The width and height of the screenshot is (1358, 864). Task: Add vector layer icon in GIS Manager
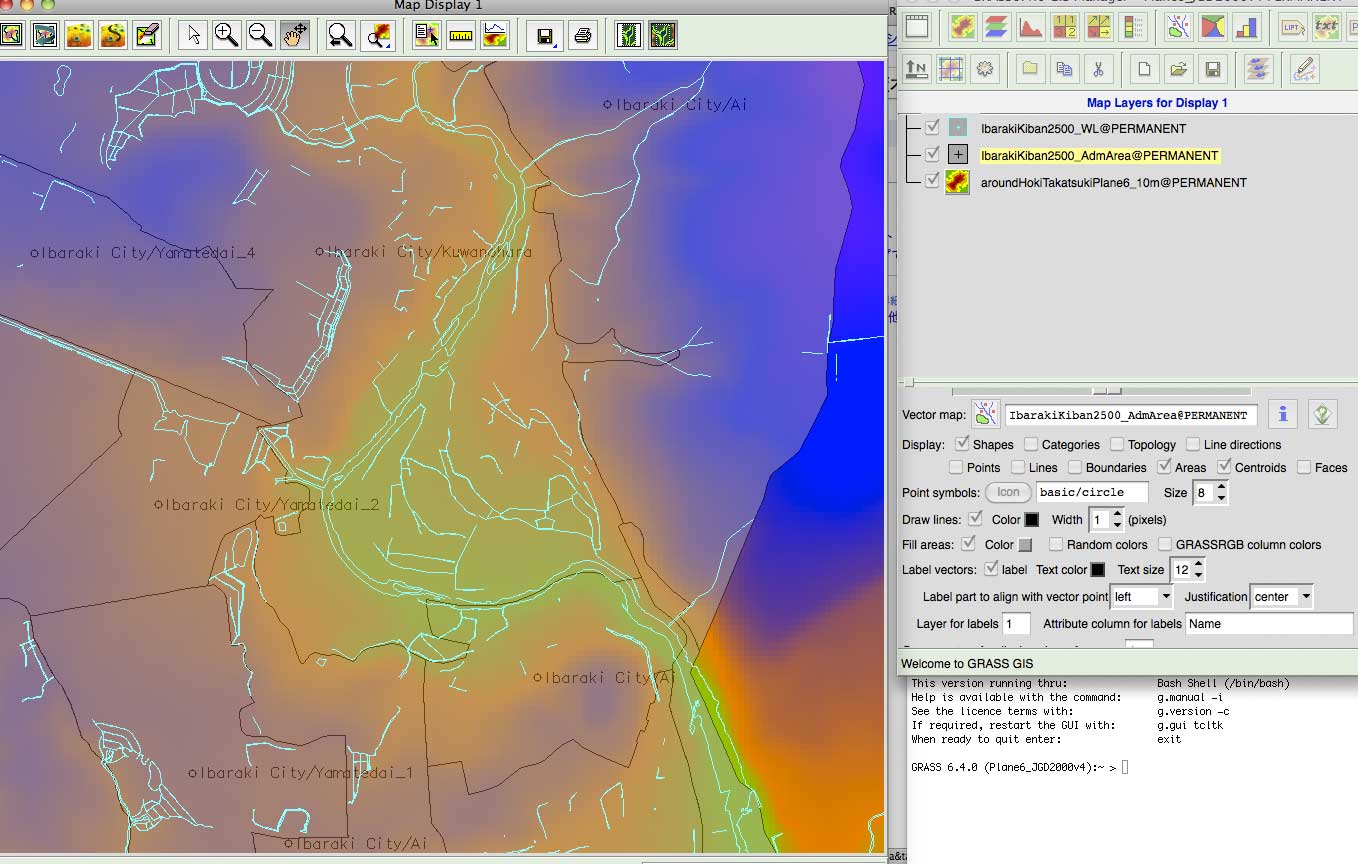(1179, 26)
